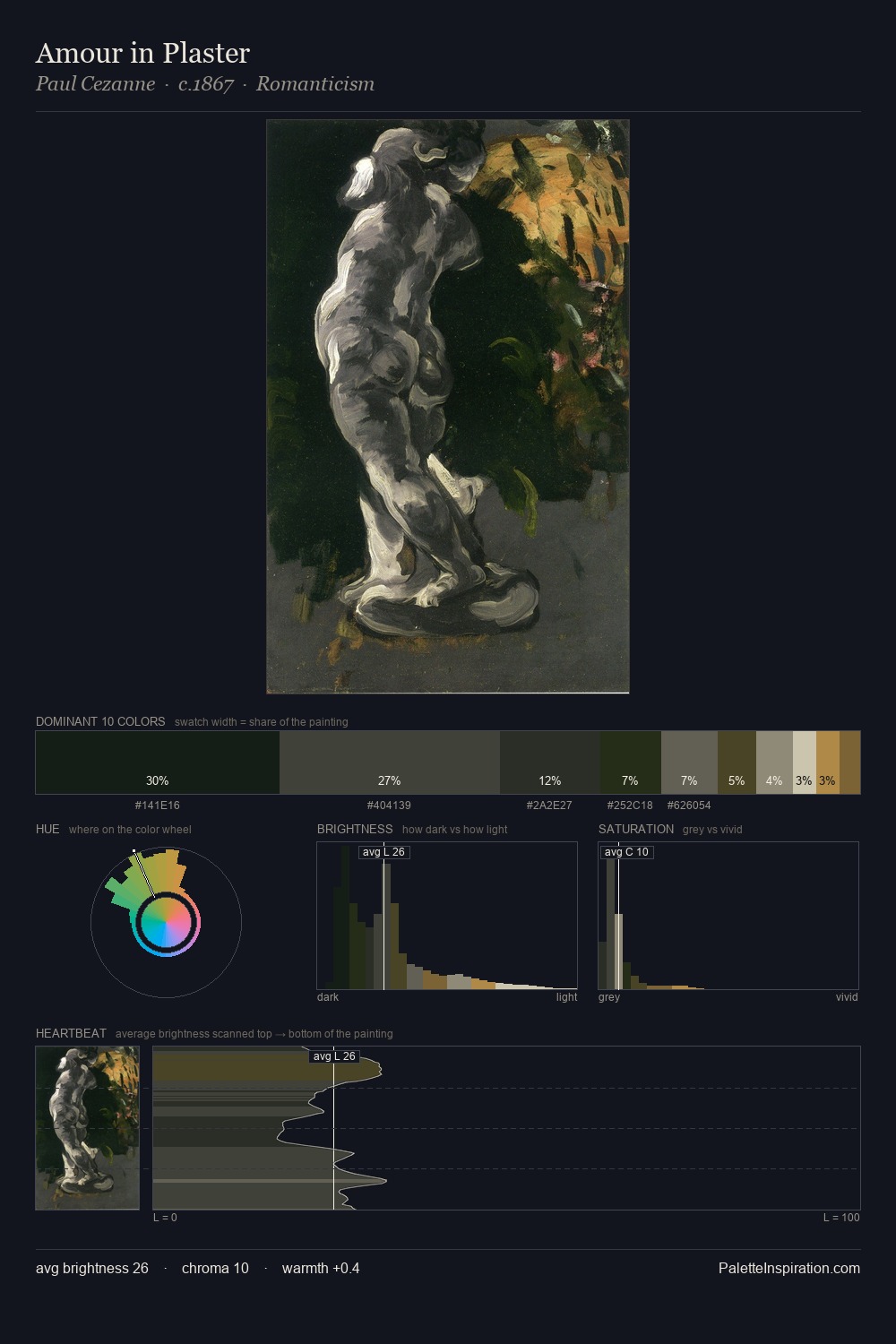The width and height of the screenshot is (896, 1344).
Task: Click the 'HEARTBEAT' section heading
Action: pos(71,1033)
